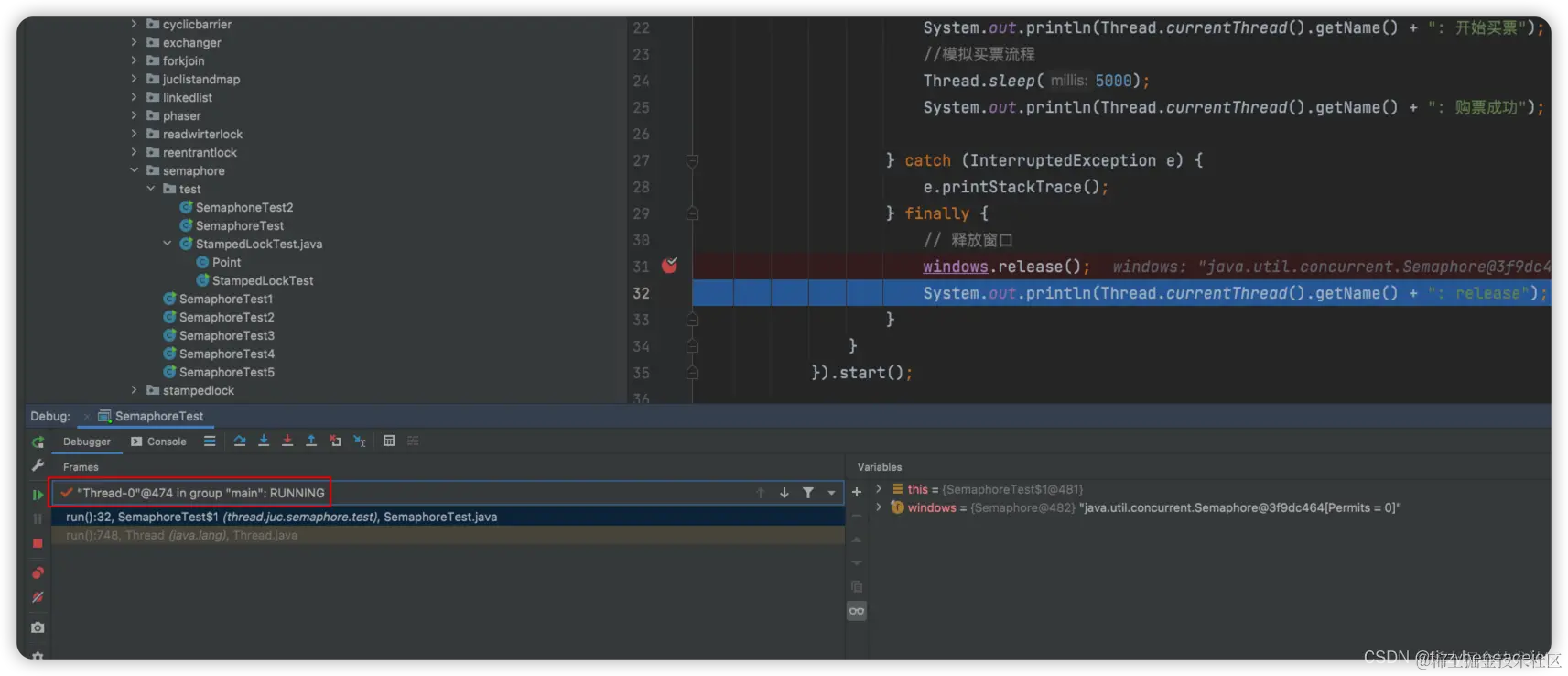Image resolution: width=1568 pixels, height=676 pixels.
Task: Click fold marker at line 29
Action: [692, 213]
